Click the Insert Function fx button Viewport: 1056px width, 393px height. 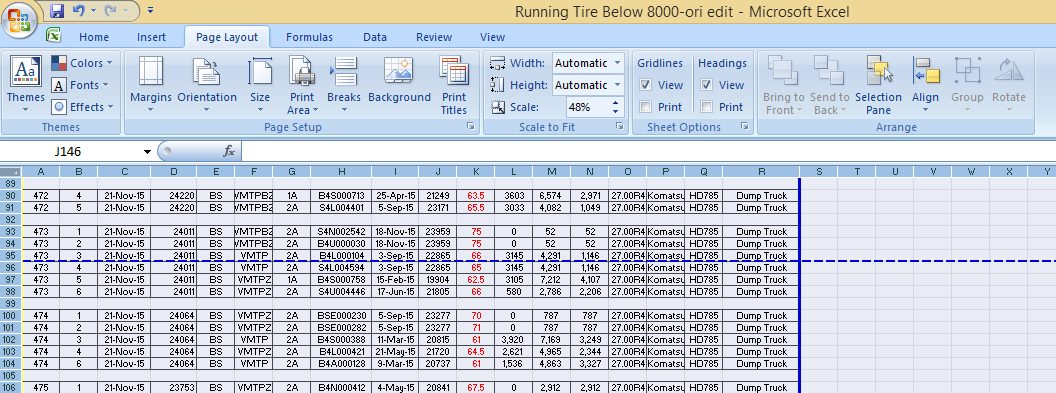click(x=228, y=151)
